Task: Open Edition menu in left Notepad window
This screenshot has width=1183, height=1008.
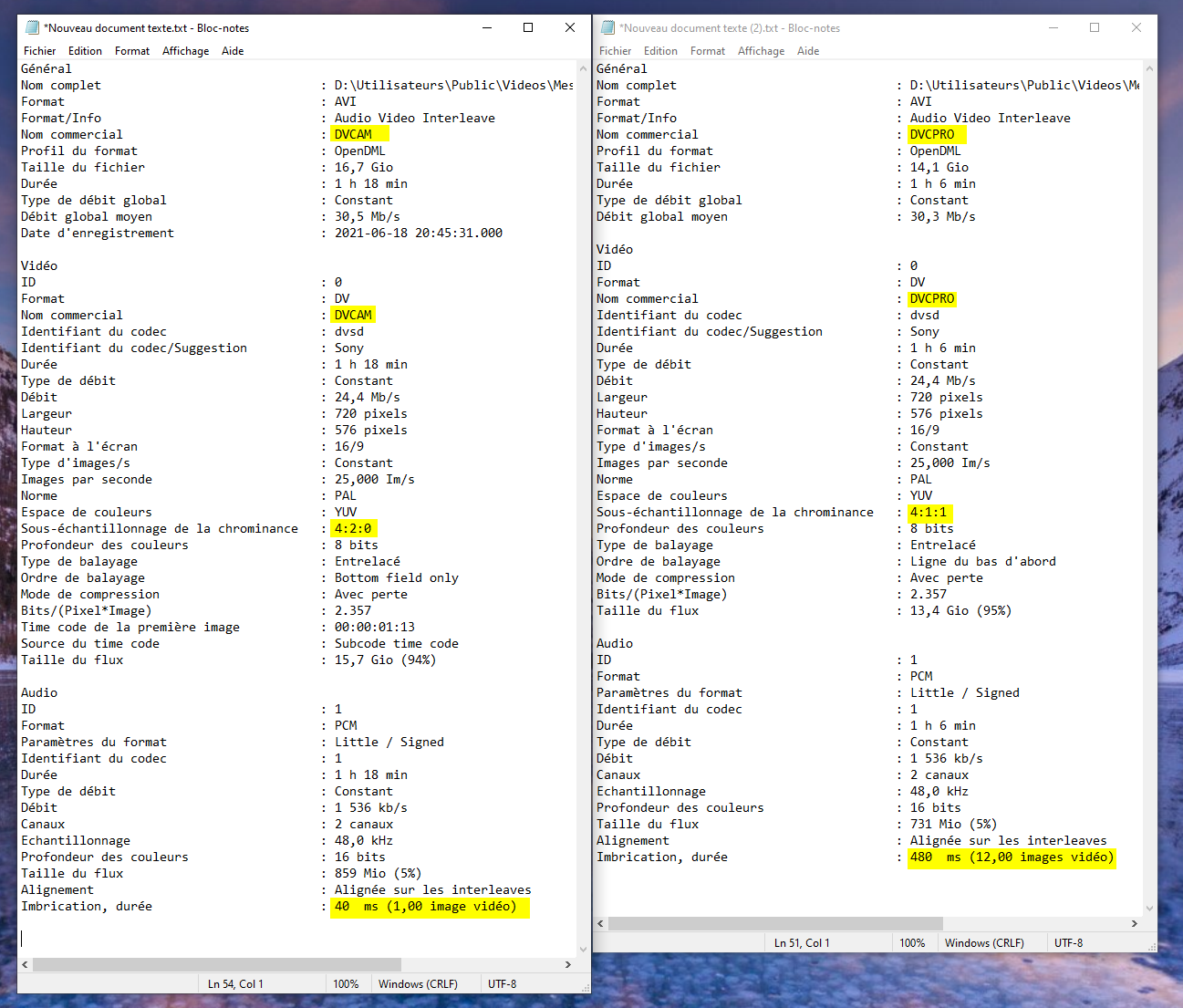Action: (x=85, y=51)
